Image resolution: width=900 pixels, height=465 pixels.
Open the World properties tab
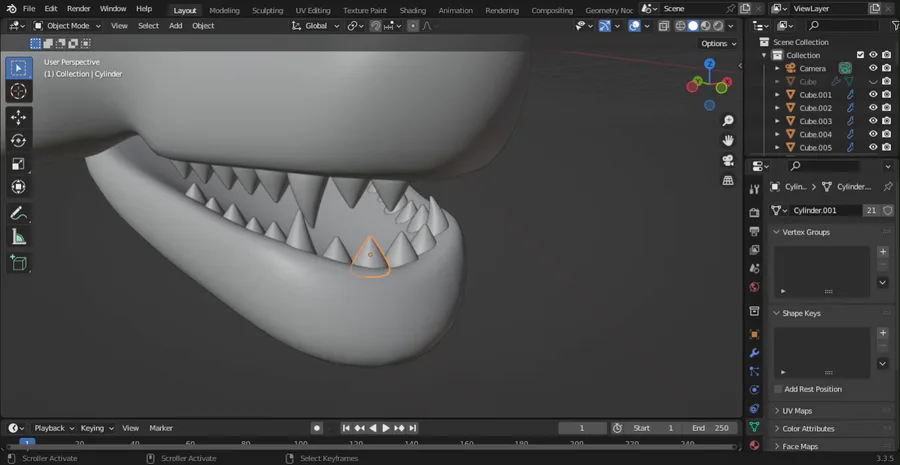tap(755, 286)
